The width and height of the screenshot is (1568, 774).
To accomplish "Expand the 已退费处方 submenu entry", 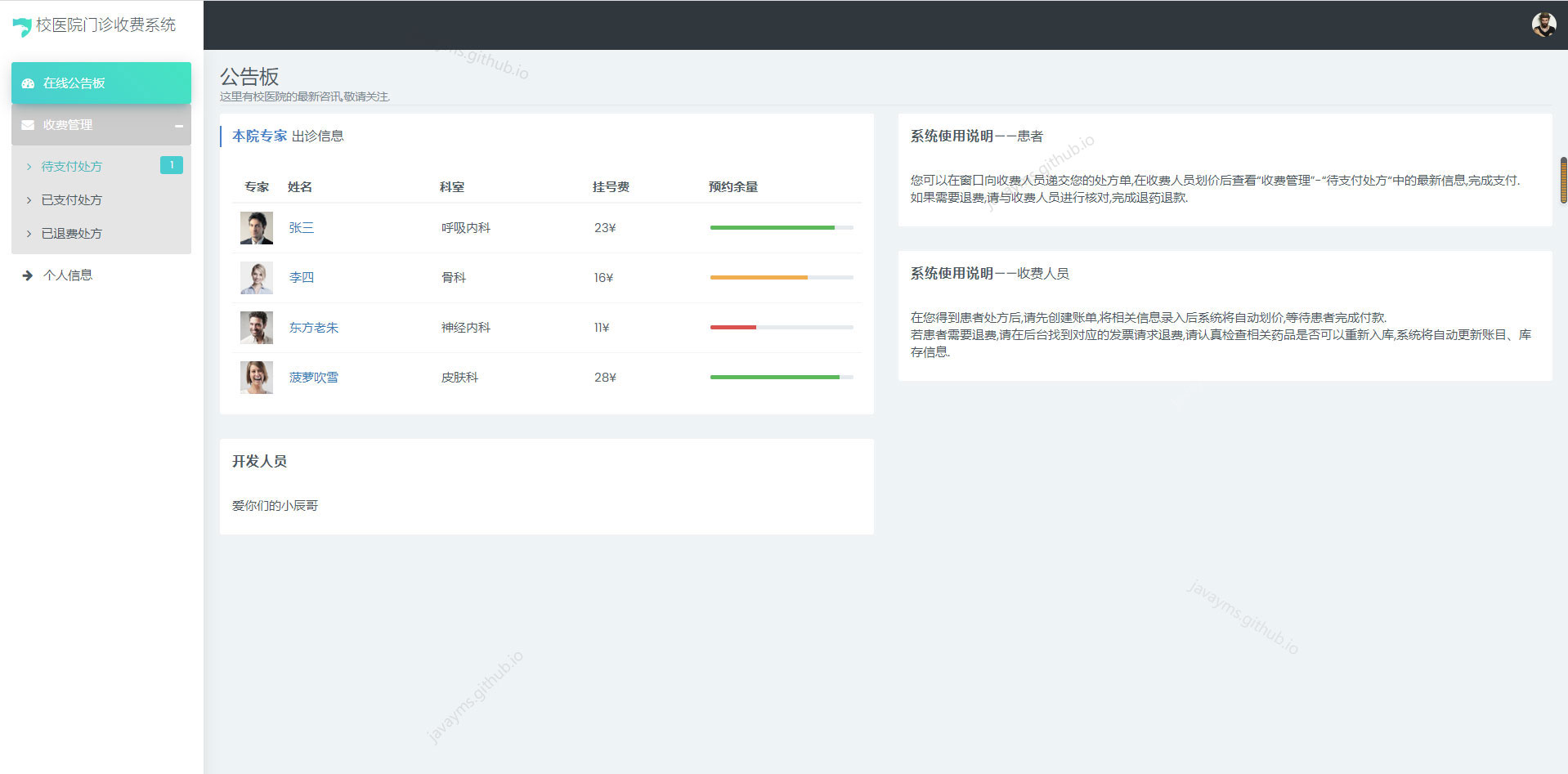I will [x=72, y=233].
